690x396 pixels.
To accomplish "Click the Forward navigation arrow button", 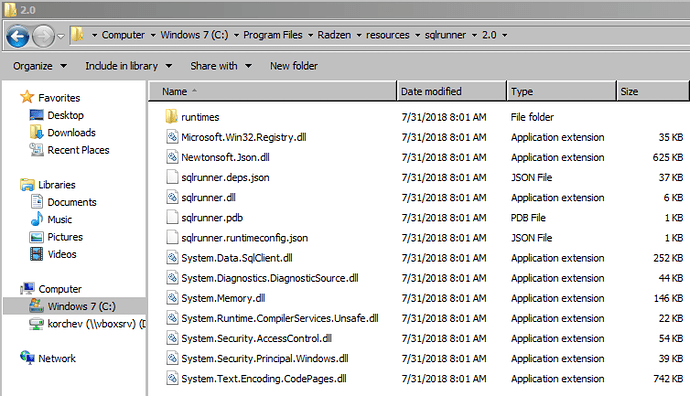I will click(x=43, y=36).
